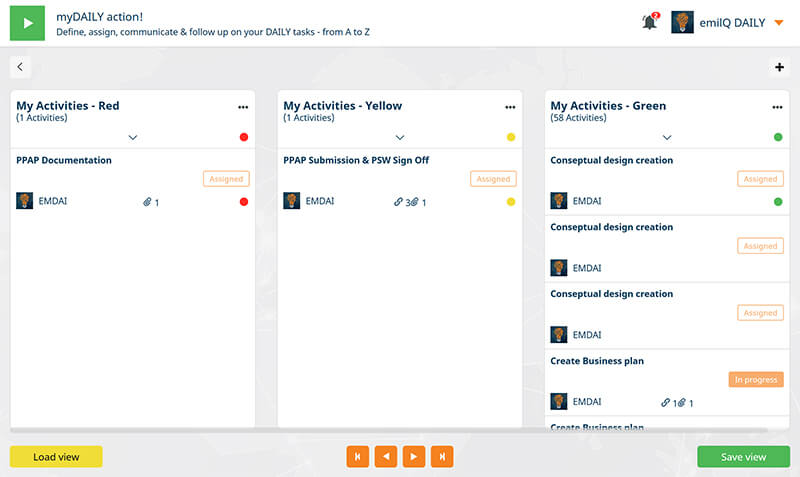800x477 pixels.
Task: Click EMDAI avatar on third Conseptual design card
Action: 559,335
